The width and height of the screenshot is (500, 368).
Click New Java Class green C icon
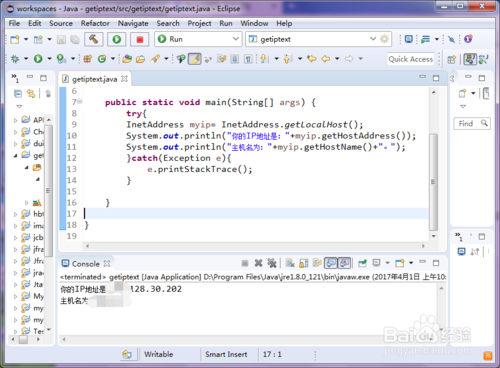[x=102, y=59]
